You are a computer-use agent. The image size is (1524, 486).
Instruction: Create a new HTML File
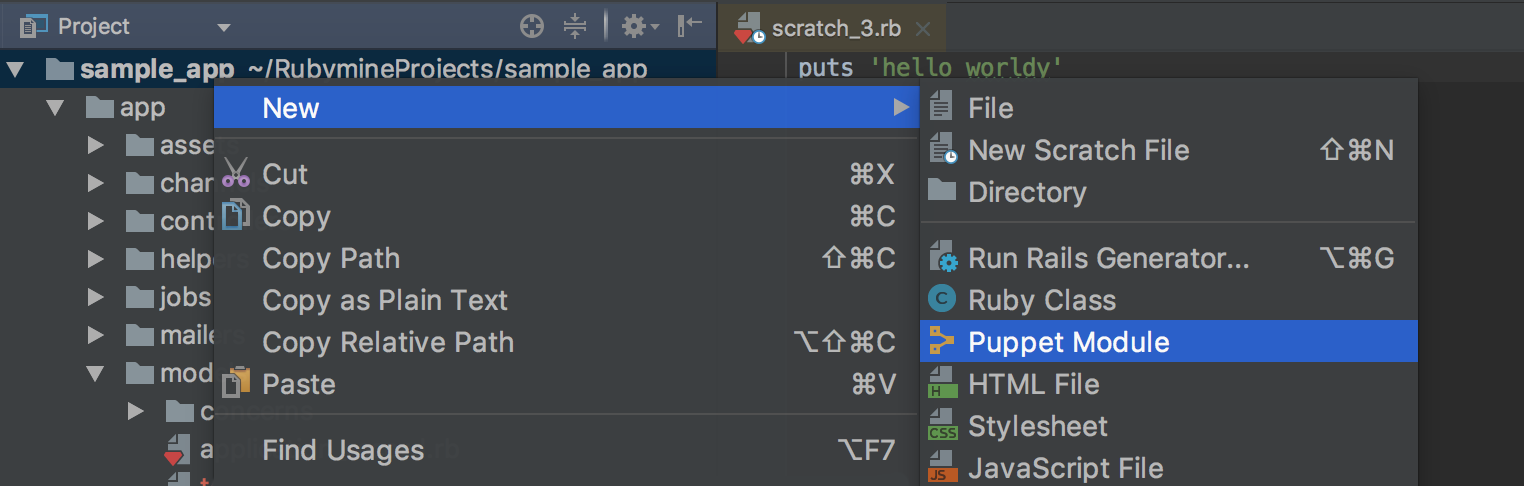(x=1169, y=384)
